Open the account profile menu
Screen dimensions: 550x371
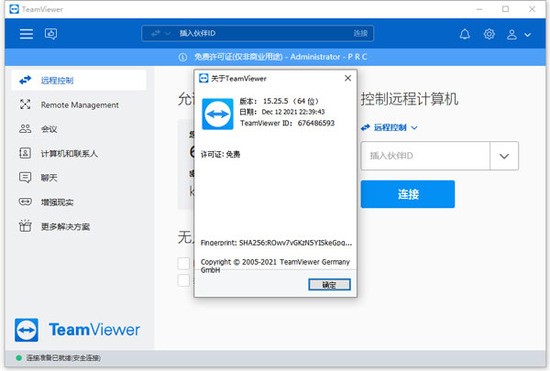point(518,34)
